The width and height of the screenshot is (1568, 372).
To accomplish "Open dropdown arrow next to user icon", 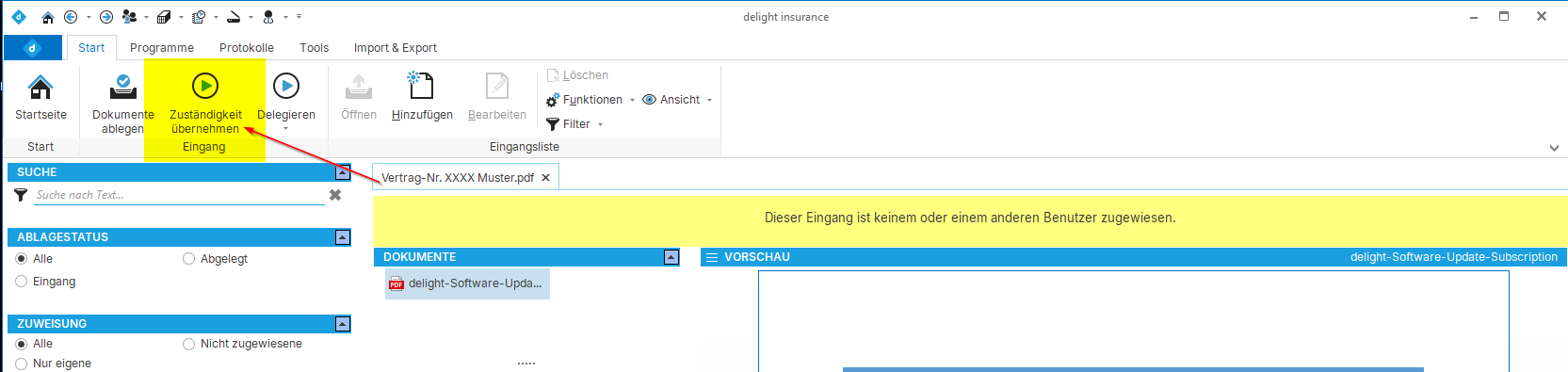I will click(285, 17).
